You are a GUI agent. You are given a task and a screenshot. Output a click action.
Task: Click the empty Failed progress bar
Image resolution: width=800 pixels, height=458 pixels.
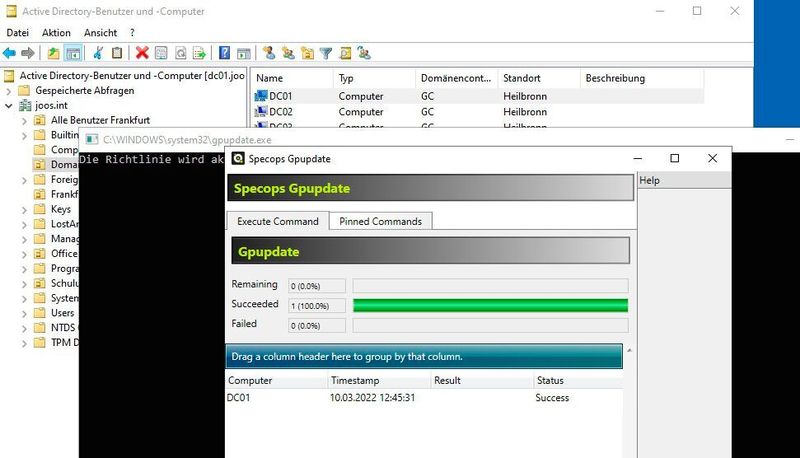(490, 325)
